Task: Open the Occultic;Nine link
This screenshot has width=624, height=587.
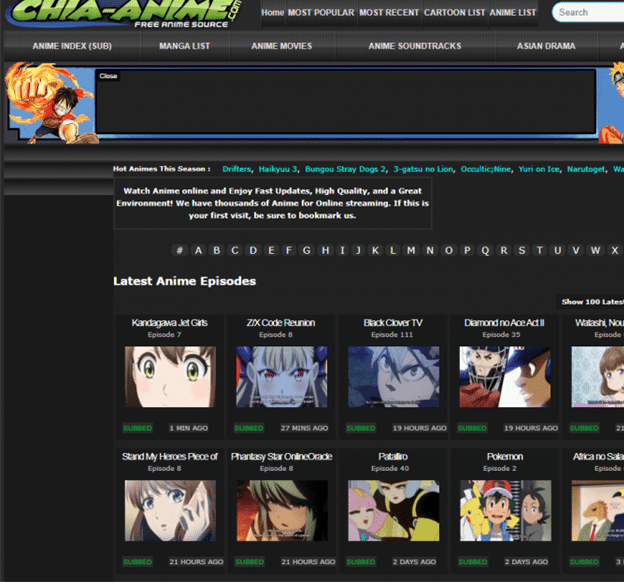Action: pos(486,169)
